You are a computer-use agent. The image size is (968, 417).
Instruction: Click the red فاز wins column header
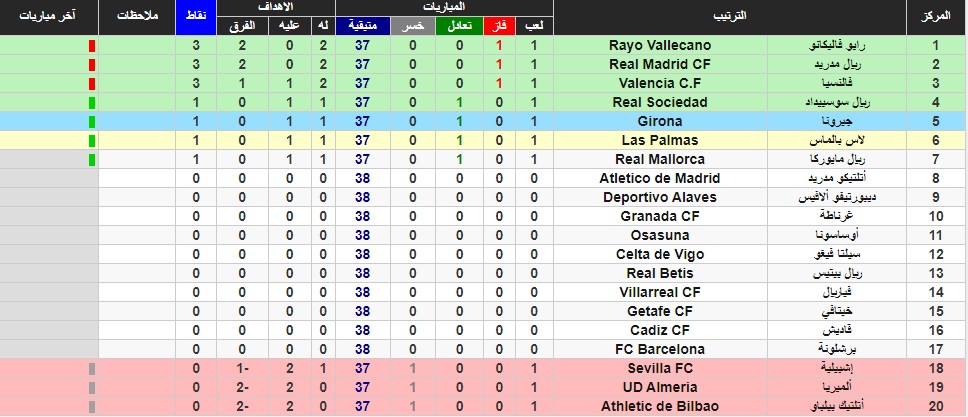[x=499, y=26]
